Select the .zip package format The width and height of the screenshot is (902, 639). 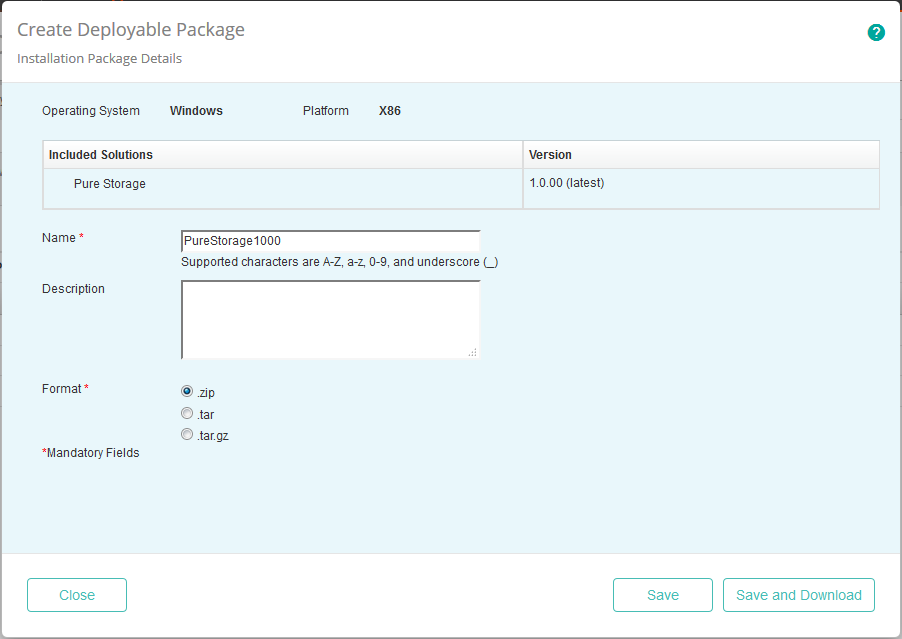(x=186, y=391)
